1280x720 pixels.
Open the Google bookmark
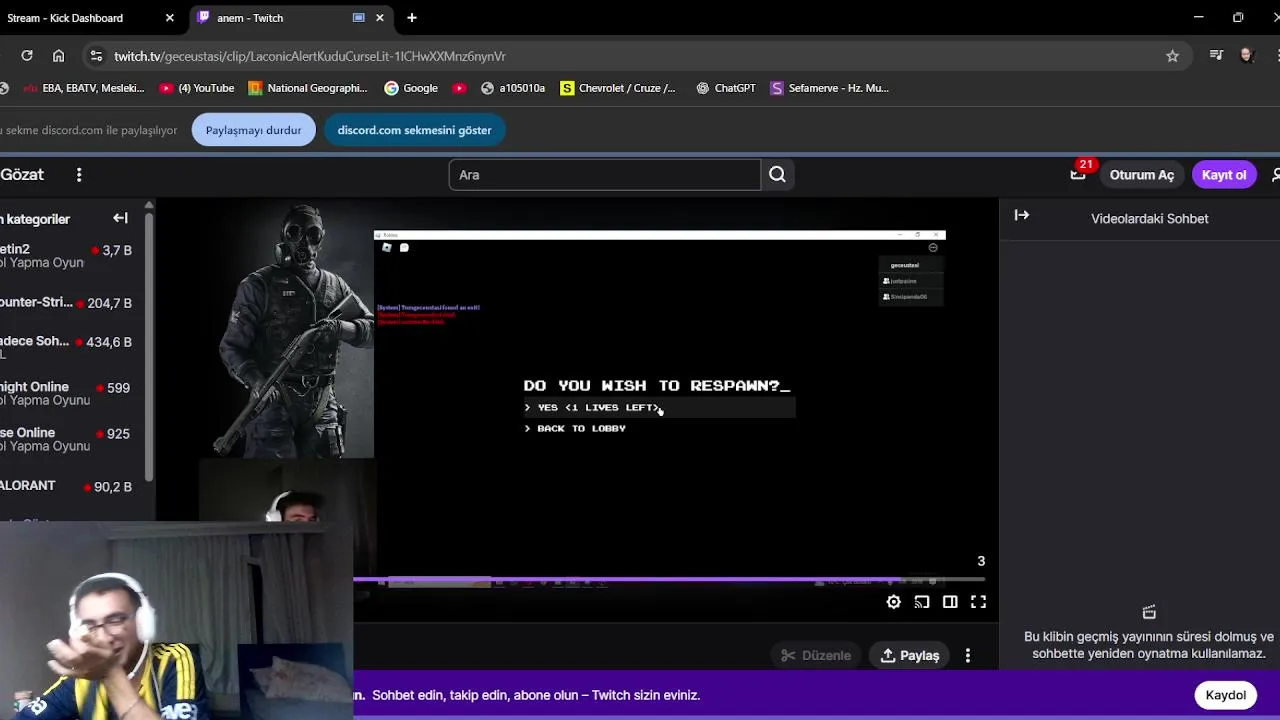click(411, 88)
